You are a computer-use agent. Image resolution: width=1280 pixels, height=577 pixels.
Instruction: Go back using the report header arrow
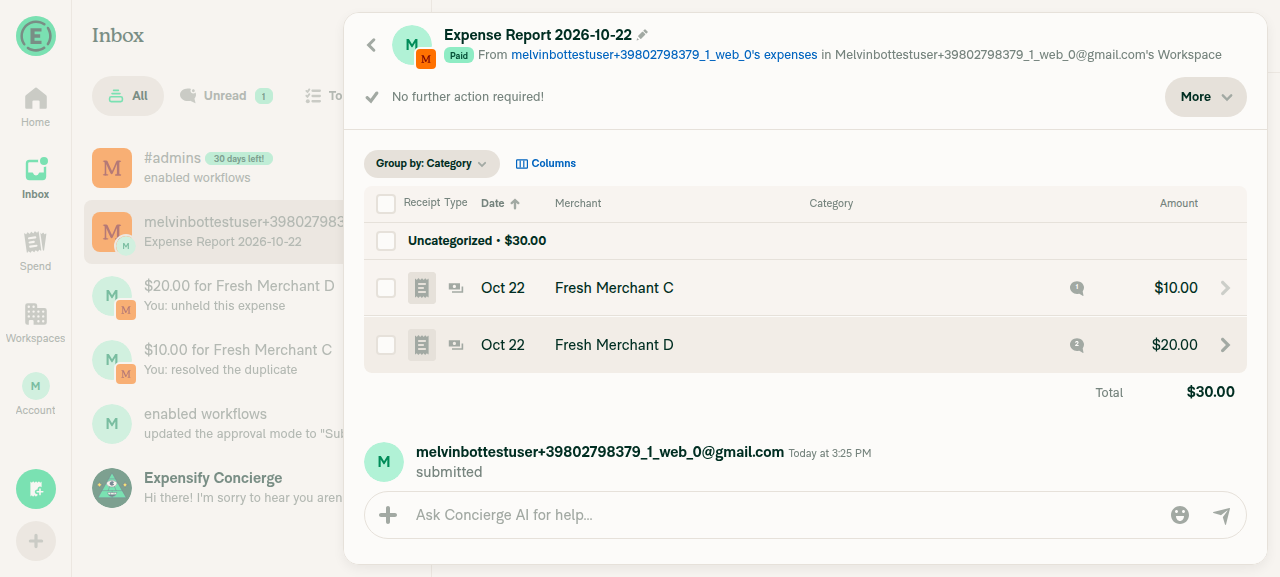[x=371, y=45]
